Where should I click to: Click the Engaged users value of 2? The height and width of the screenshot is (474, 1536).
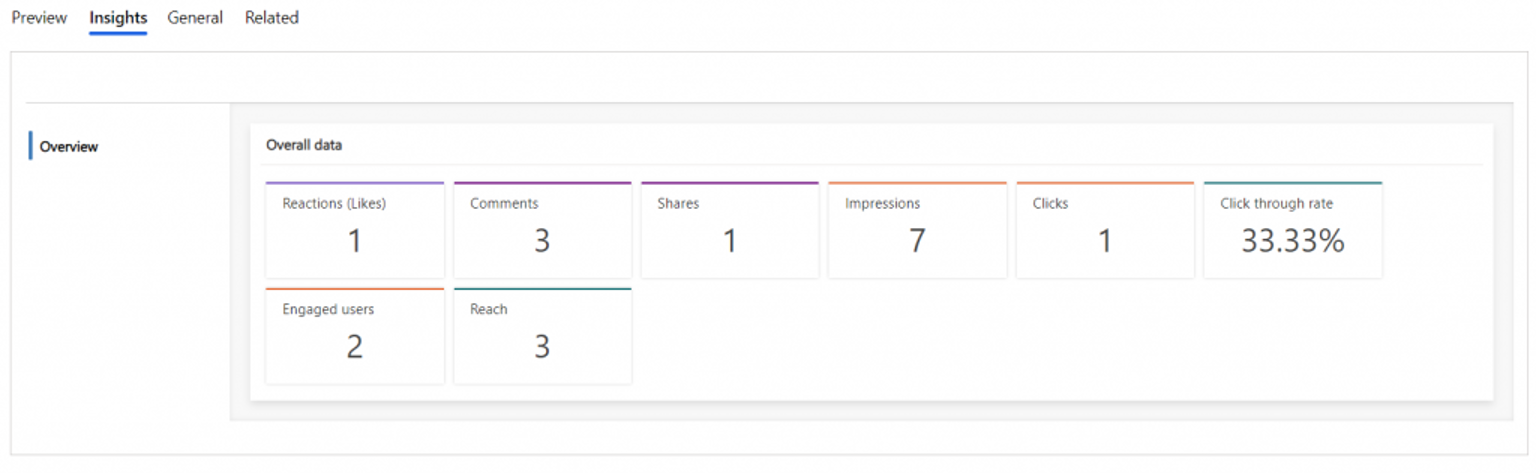354,347
